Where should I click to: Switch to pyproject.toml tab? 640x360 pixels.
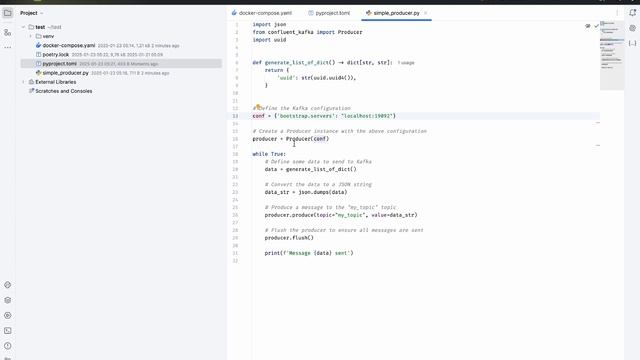329,13
